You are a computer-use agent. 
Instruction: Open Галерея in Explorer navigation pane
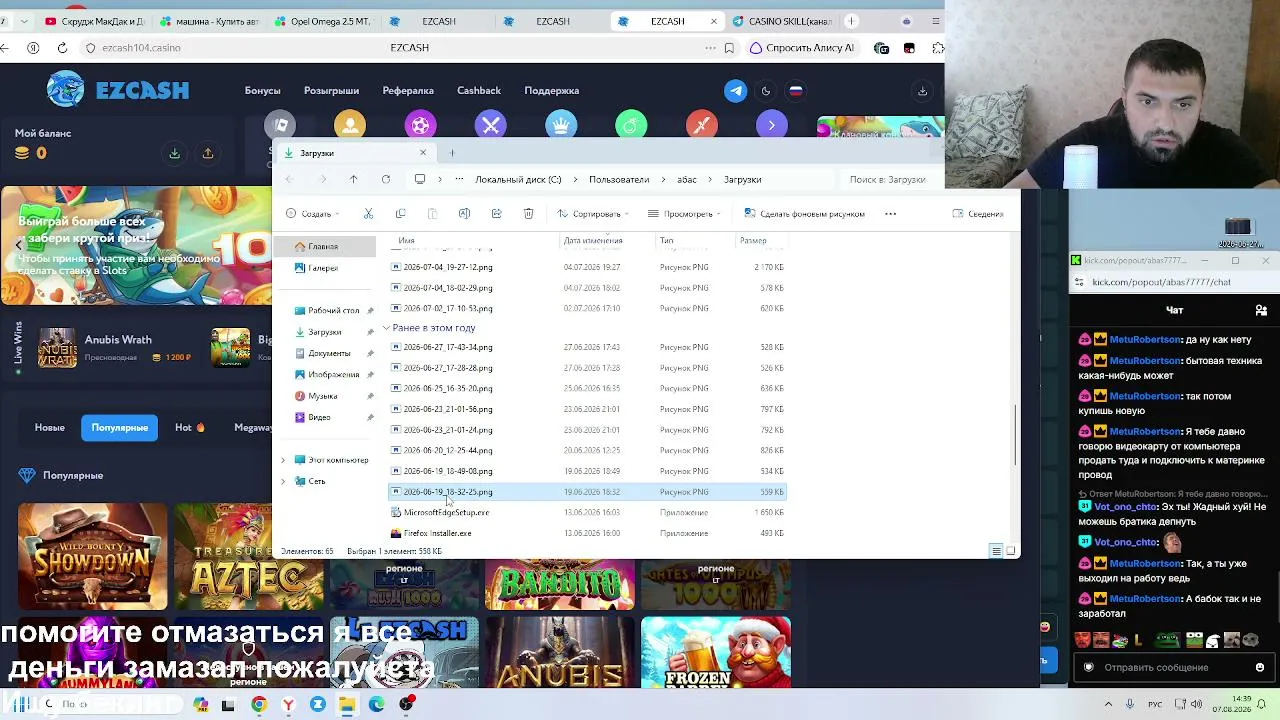click(323, 268)
